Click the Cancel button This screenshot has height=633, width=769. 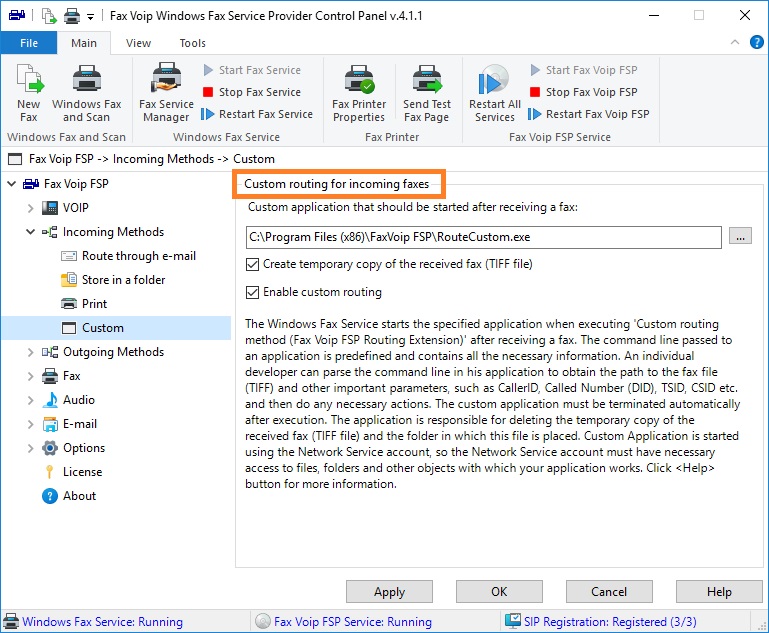coord(609,592)
